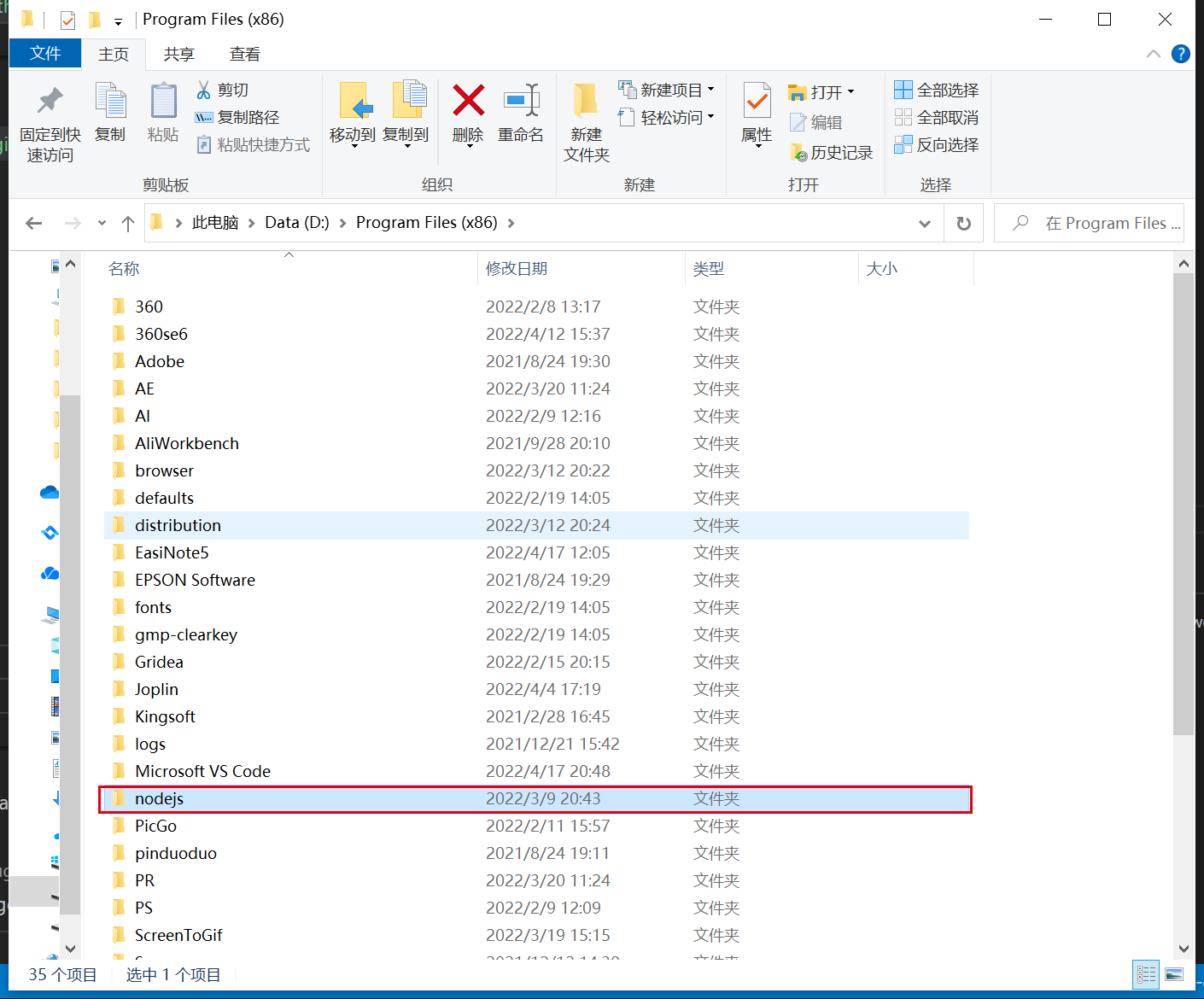Click the search Program Files box
This screenshot has width=1204, height=999.
coord(1089,223)
